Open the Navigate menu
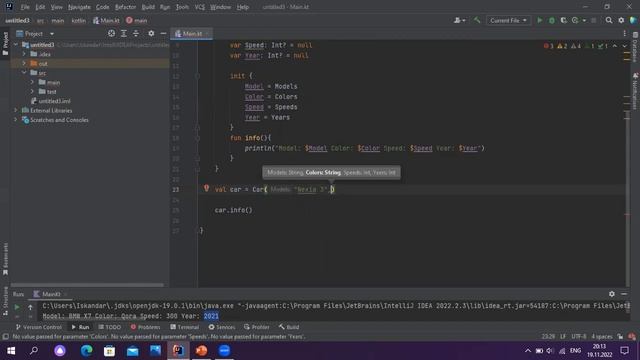This screenshot has height=360, width=640. (x=79, y=7)
